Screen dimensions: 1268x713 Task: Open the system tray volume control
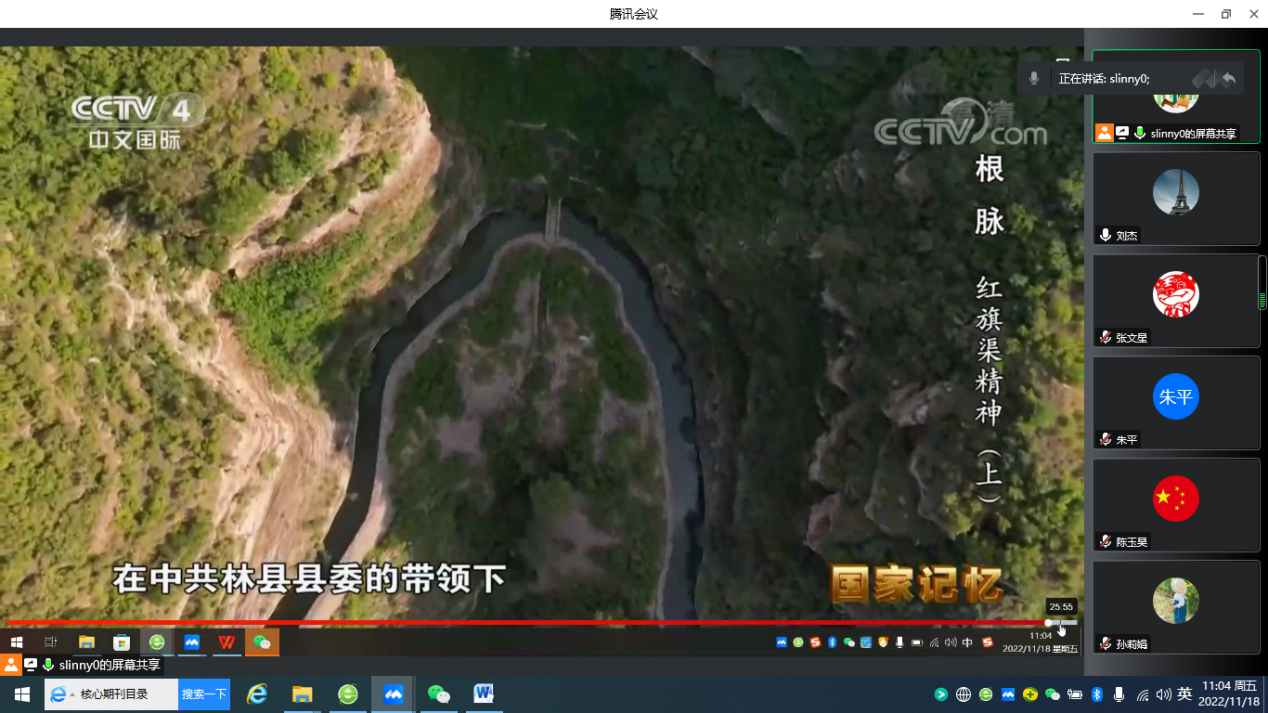1163,695
